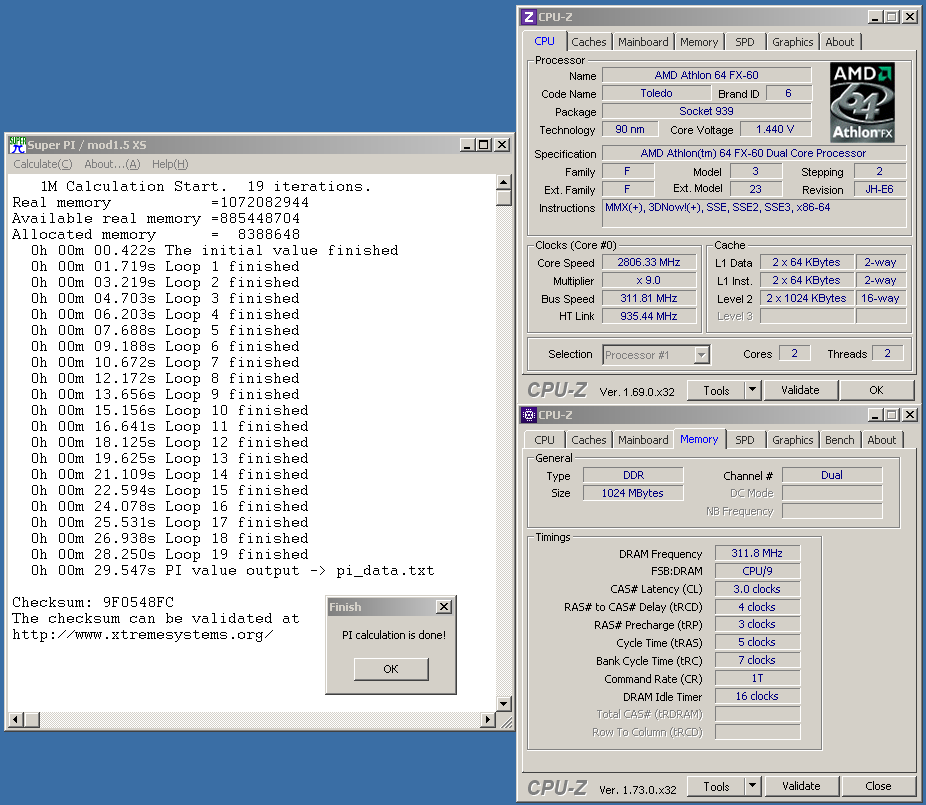Screen dimensions: 926x805
Task: Maximize the Super PI window
Action: pyautogui.click(x=484, y=145)
